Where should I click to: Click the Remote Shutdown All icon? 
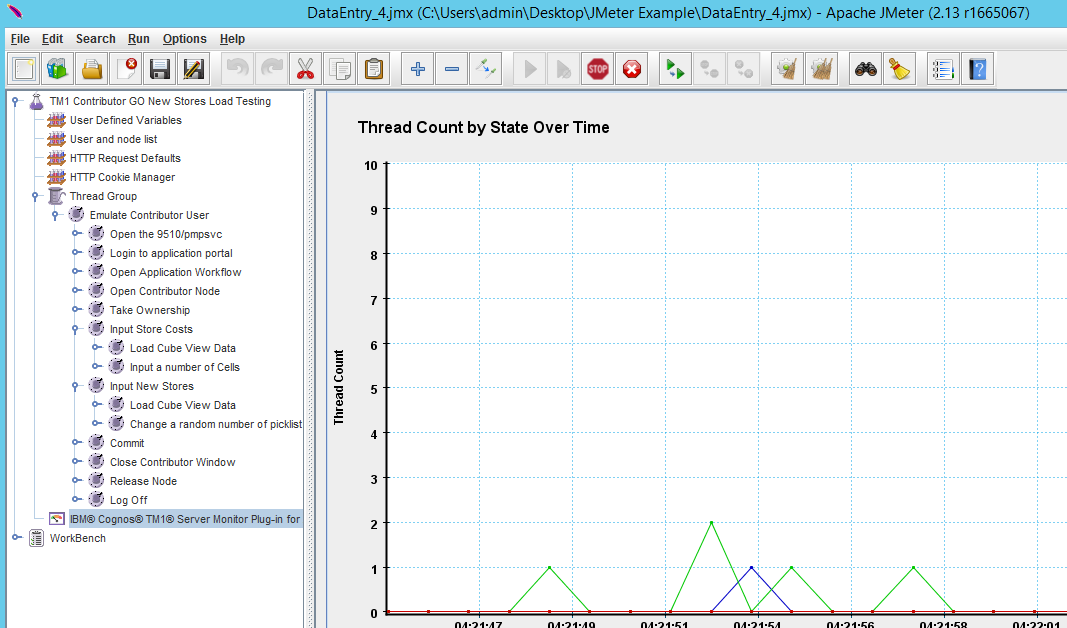[744, 69]
